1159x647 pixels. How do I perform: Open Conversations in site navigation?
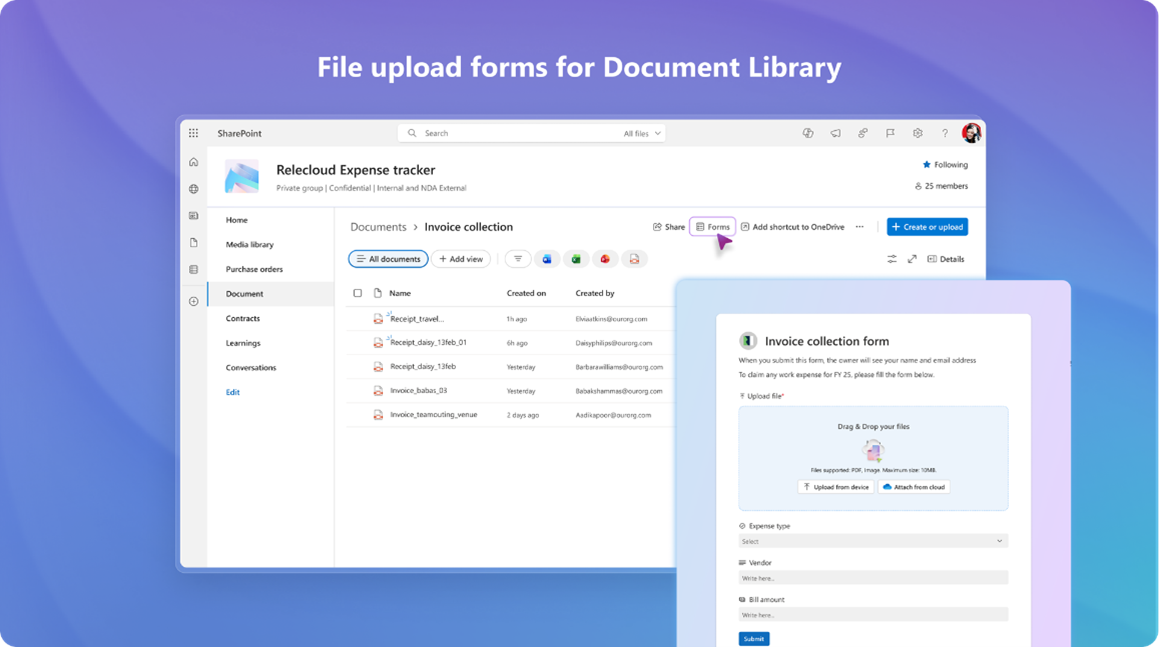pyautogui.click(x=251, y=367)
